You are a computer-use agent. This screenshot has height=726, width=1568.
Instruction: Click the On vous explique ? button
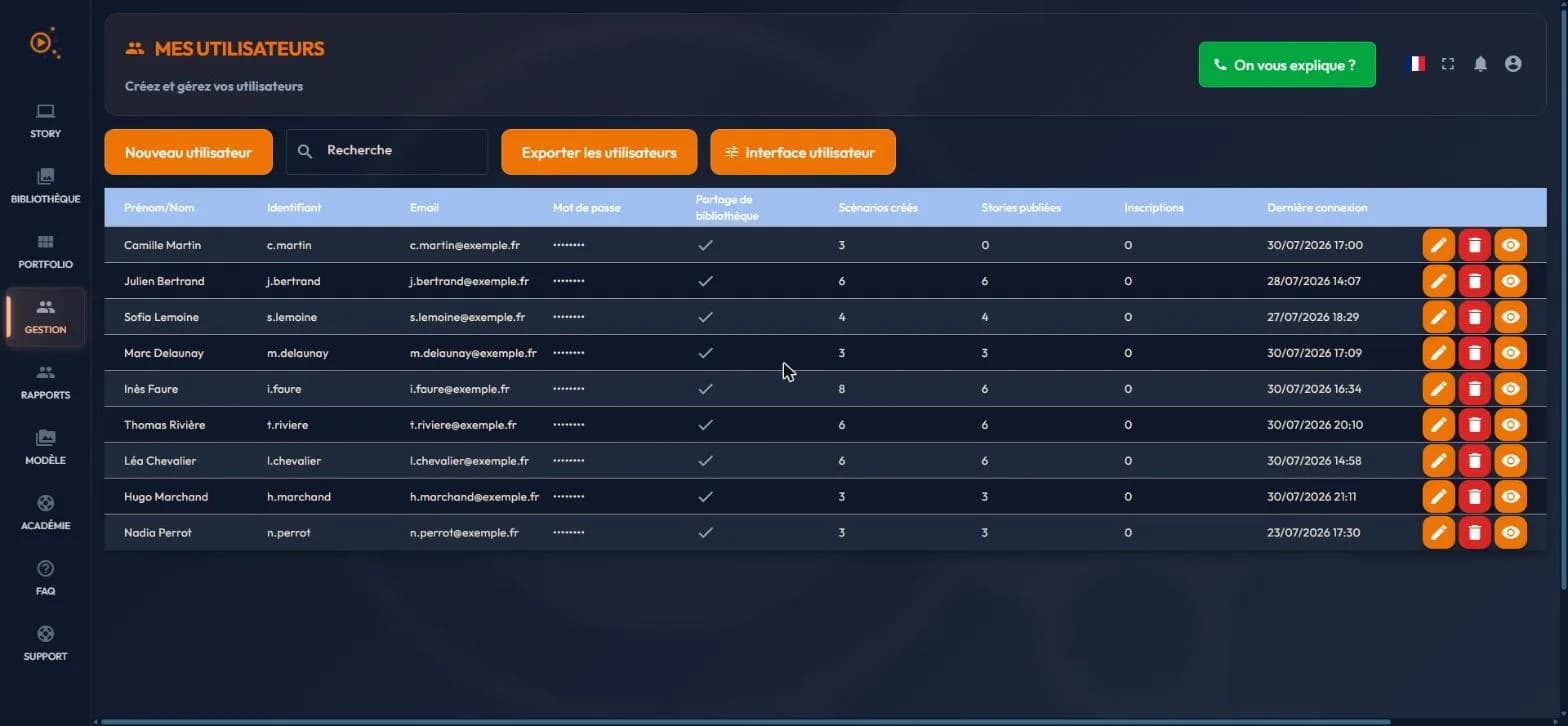tap(1287, 64)
